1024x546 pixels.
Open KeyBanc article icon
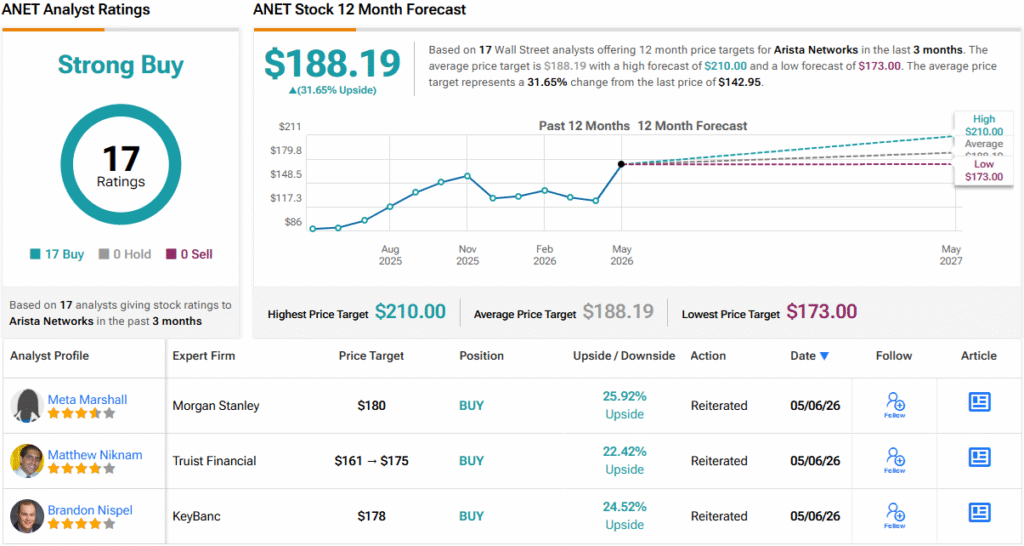(x=979, y=512)
